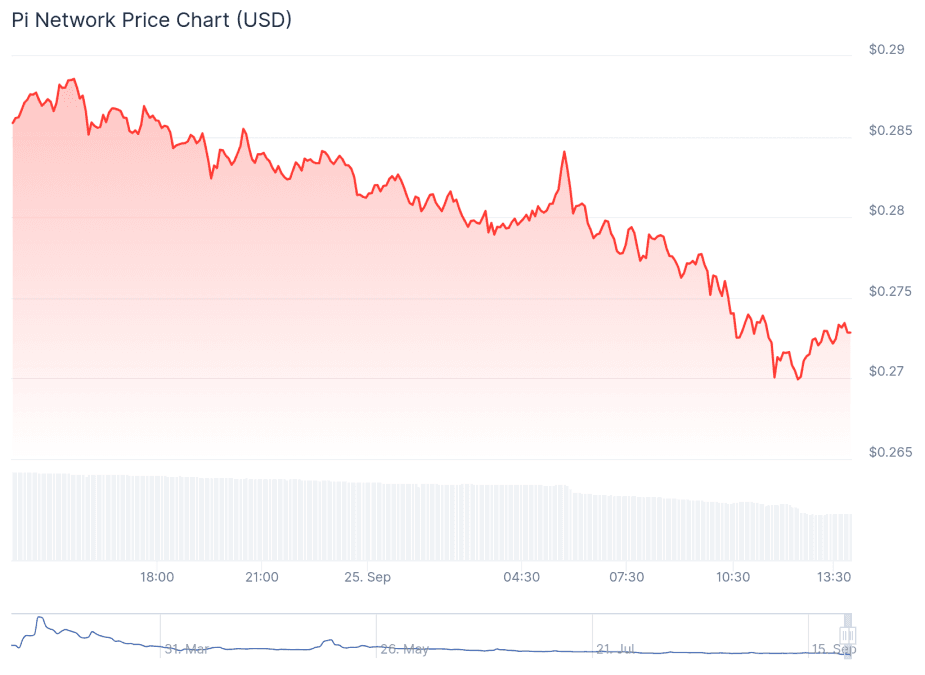The height and width of the screenshot is (675, 925).
Task: Click the '31. Mar' navigator label
Action: [x=186, y=649]
